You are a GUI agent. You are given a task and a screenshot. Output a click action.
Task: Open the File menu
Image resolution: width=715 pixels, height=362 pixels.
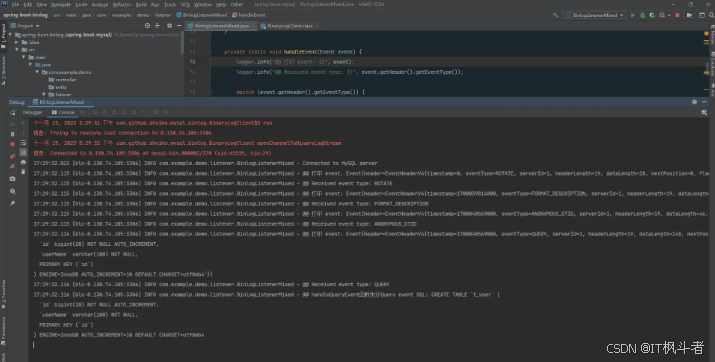(15, 4)
